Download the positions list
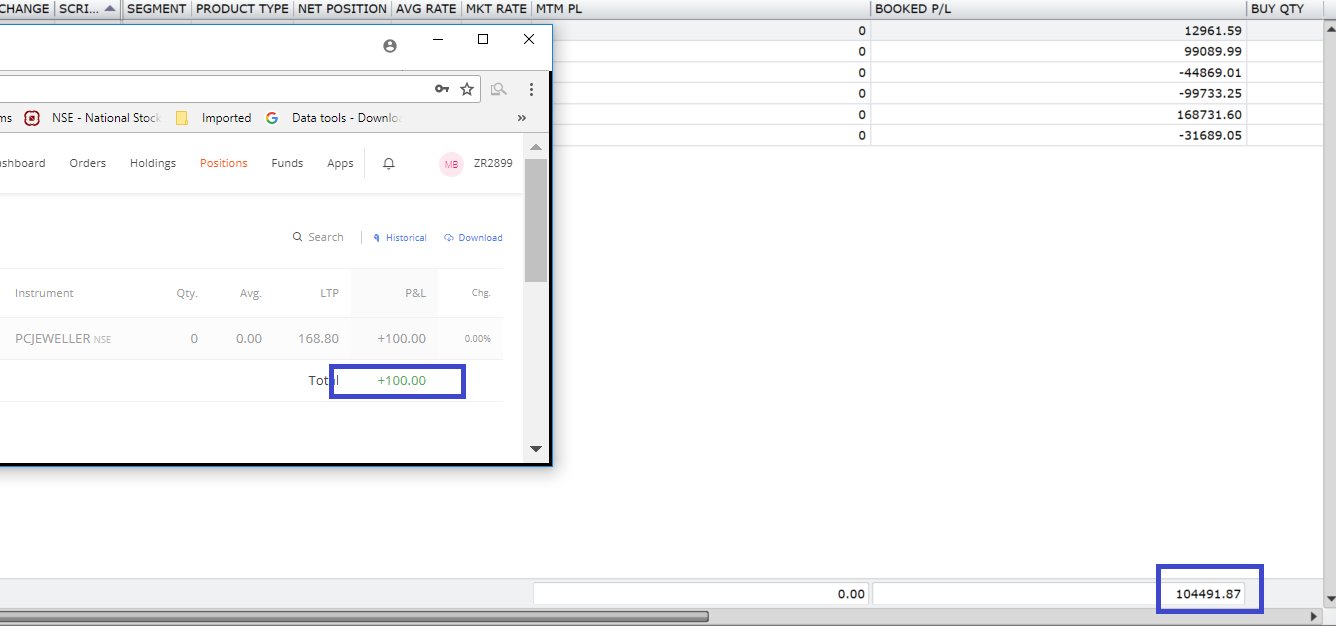The height and width of the screenshot is (626, 1336). [473, 238]
